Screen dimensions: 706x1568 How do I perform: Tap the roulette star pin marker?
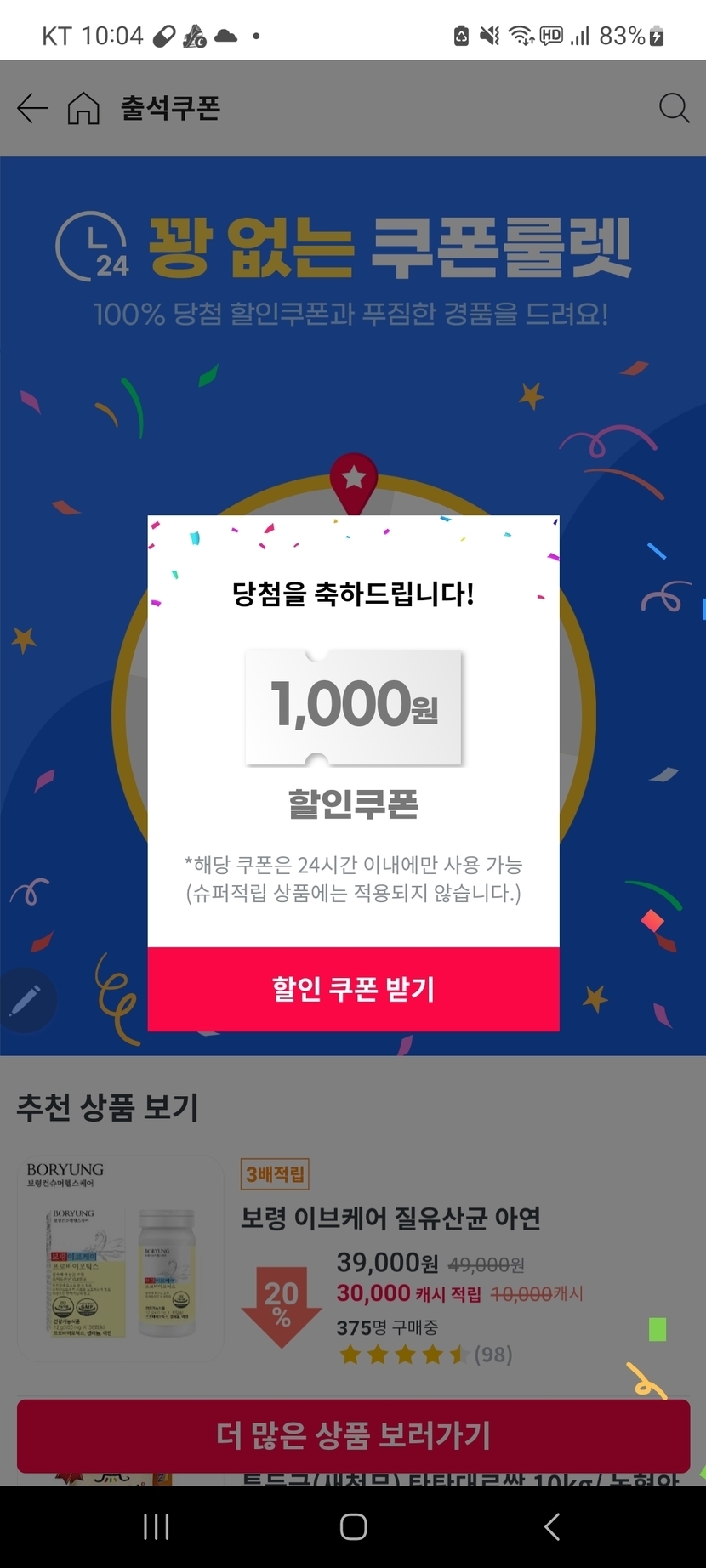[x=354, y=480]
